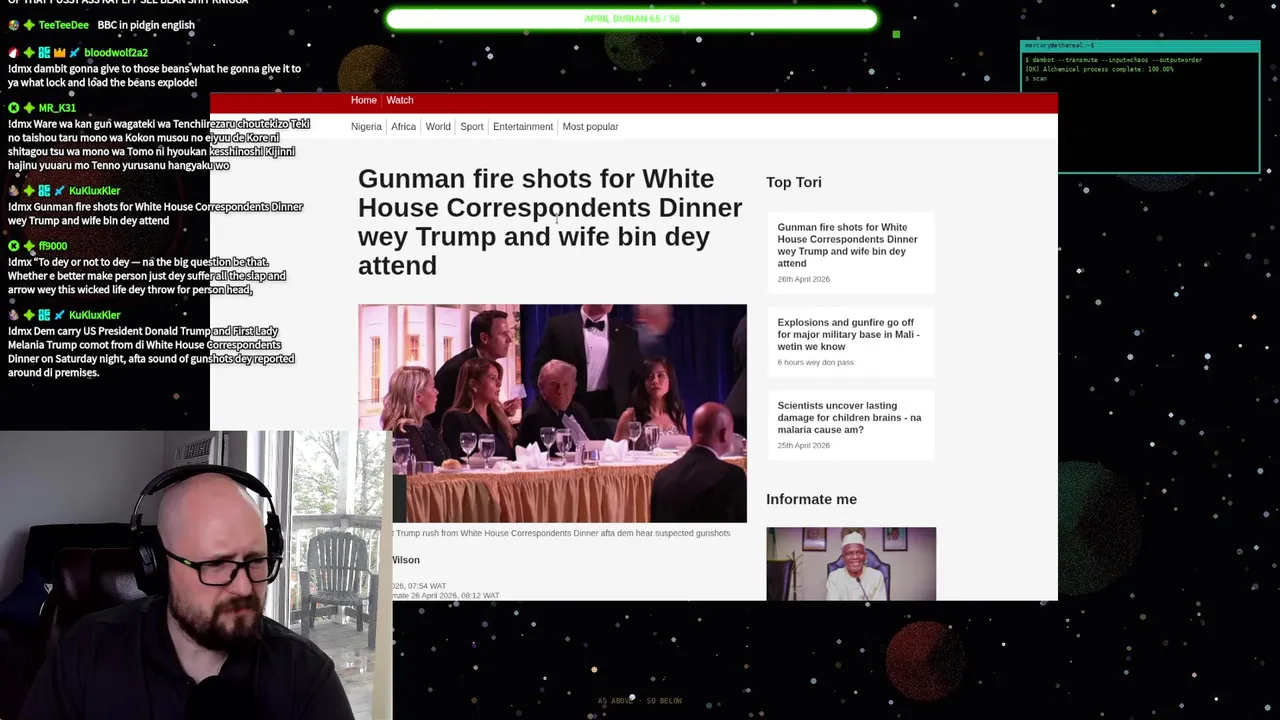Click the green diamond badge beside TeeTeeDee
1280x720 pixels.
(29, 25)
